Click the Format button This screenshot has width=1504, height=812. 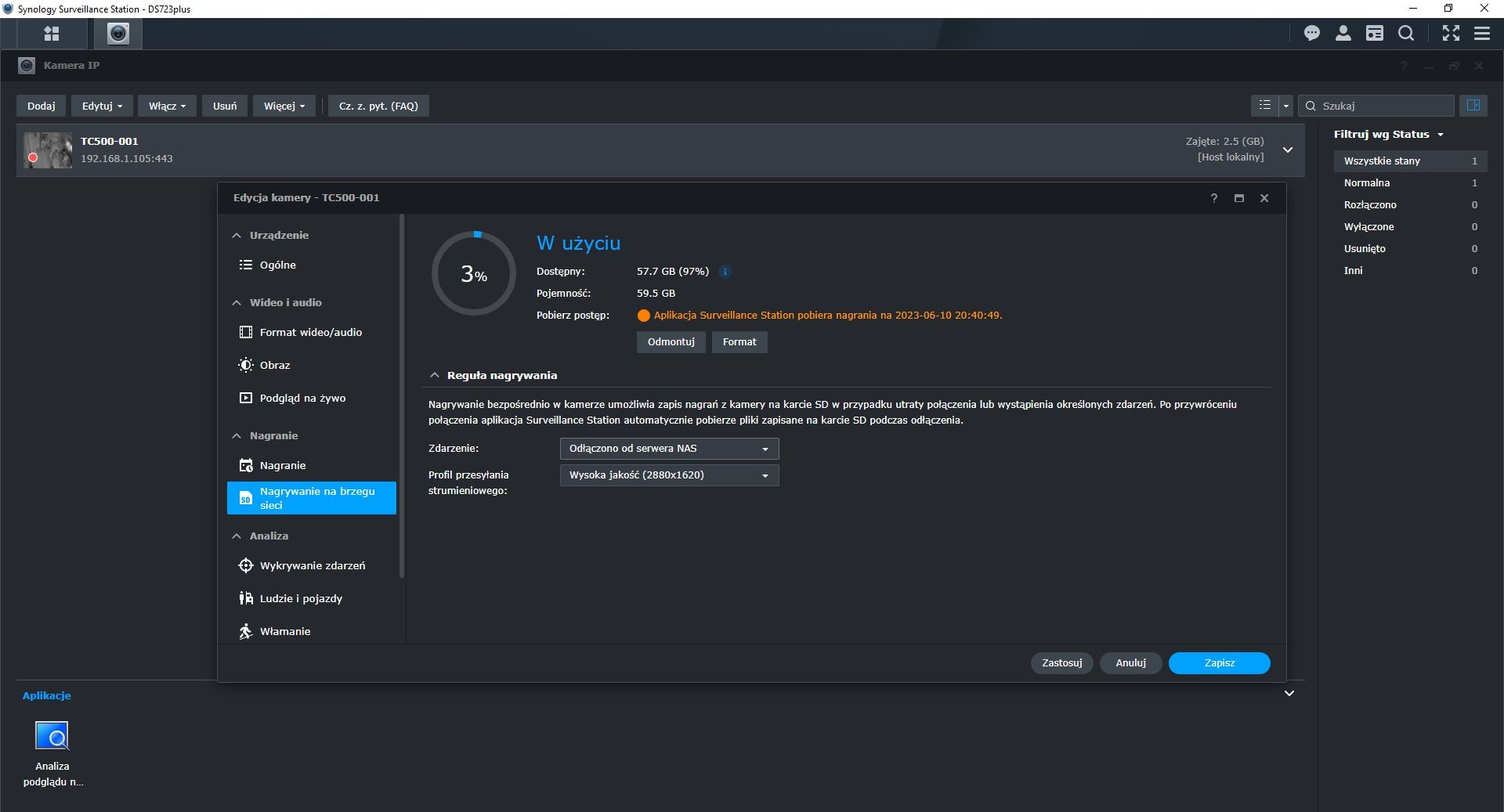click(x=739, y=342)
